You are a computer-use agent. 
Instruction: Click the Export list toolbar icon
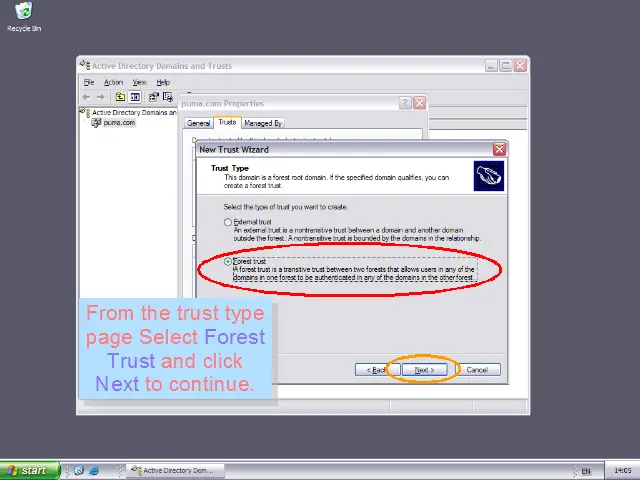168,97
